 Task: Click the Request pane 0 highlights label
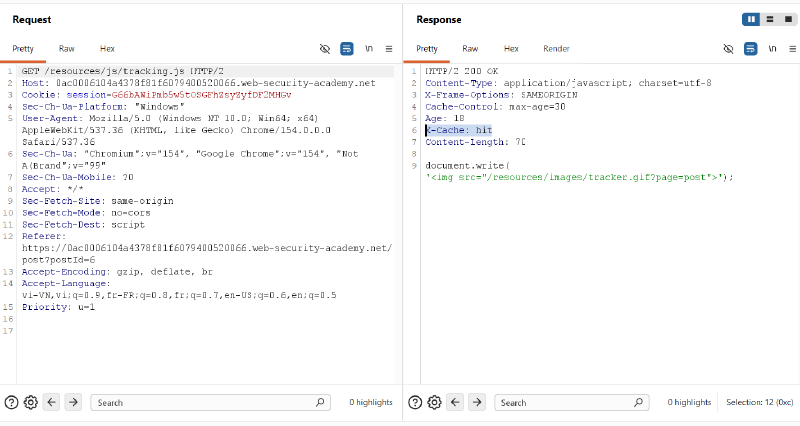pyautogui.click(x=371, y=403)
